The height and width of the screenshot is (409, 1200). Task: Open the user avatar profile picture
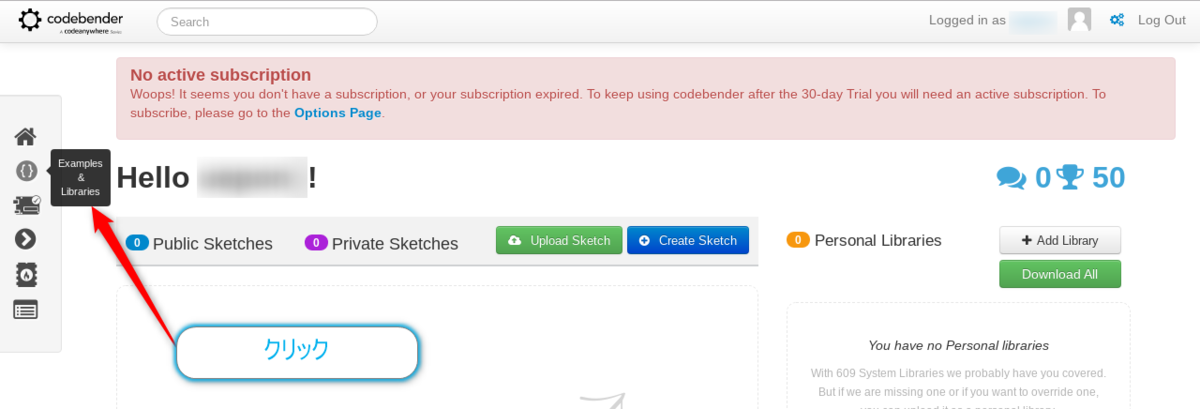click(x=1079, y=20)
